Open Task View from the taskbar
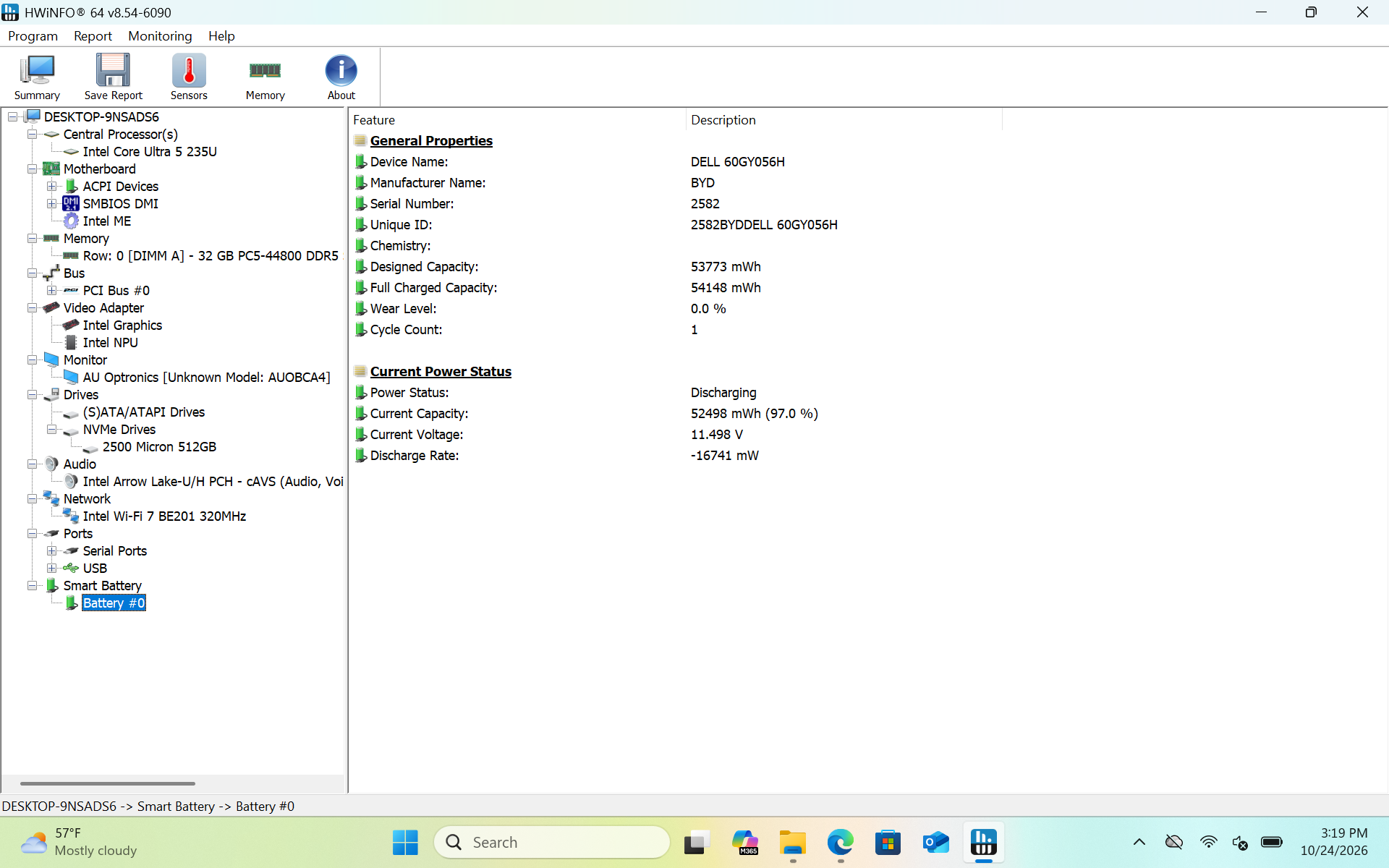 (697, 843)
